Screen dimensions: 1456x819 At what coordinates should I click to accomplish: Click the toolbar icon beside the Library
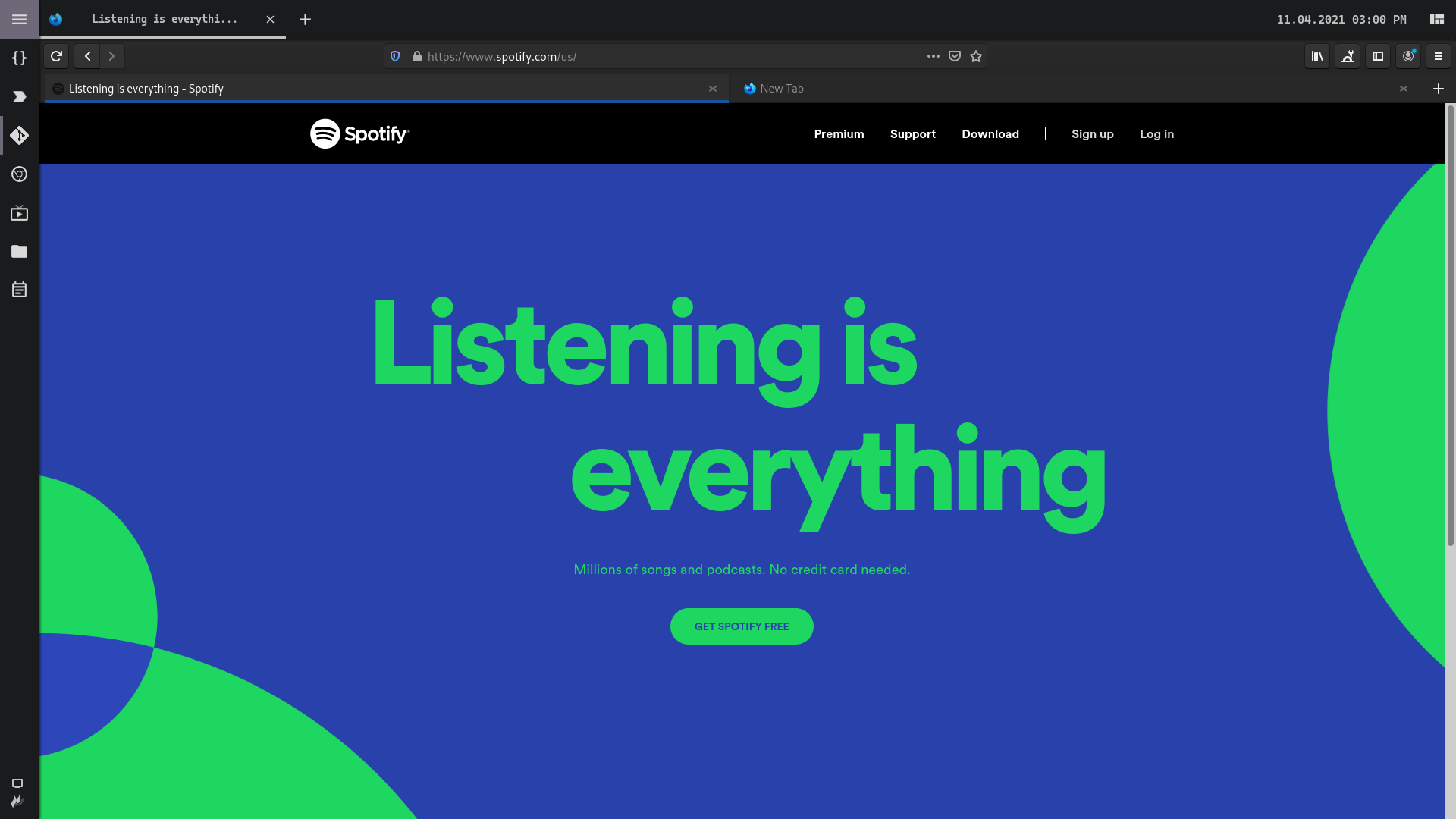(x=1348, y=56)
